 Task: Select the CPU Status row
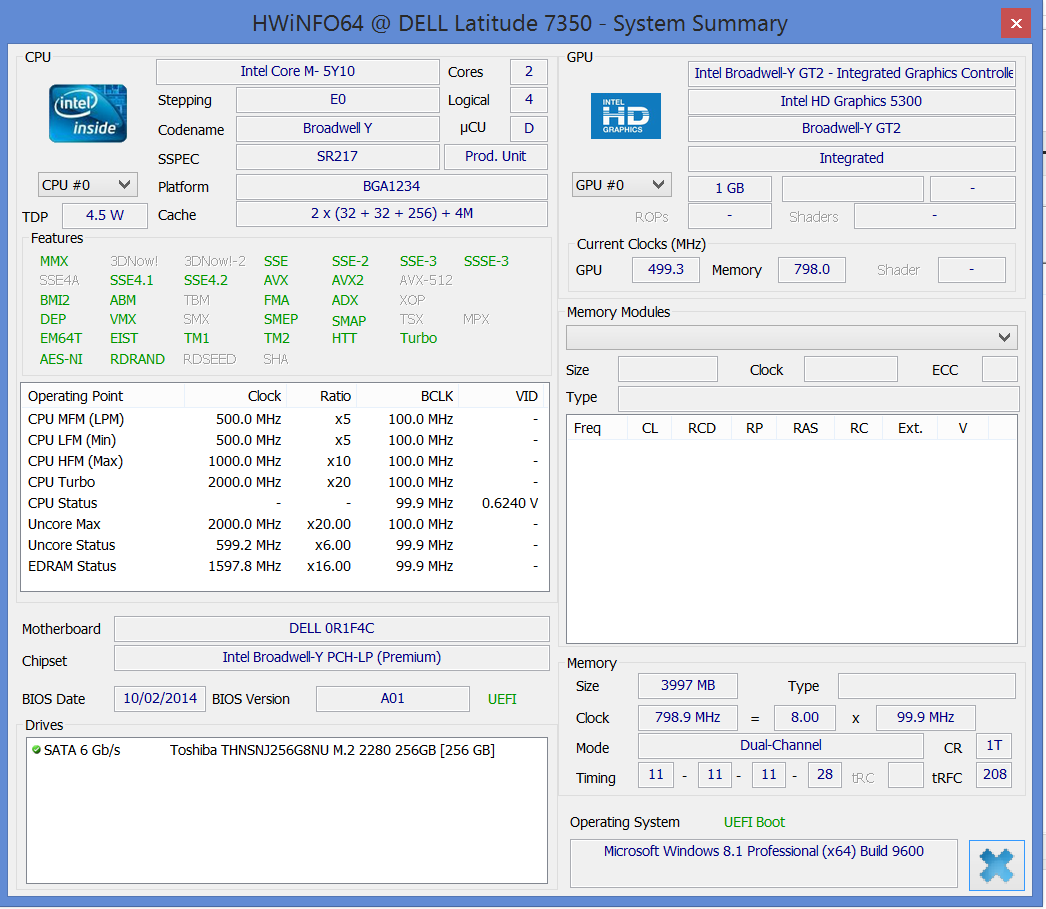(284, 504)
